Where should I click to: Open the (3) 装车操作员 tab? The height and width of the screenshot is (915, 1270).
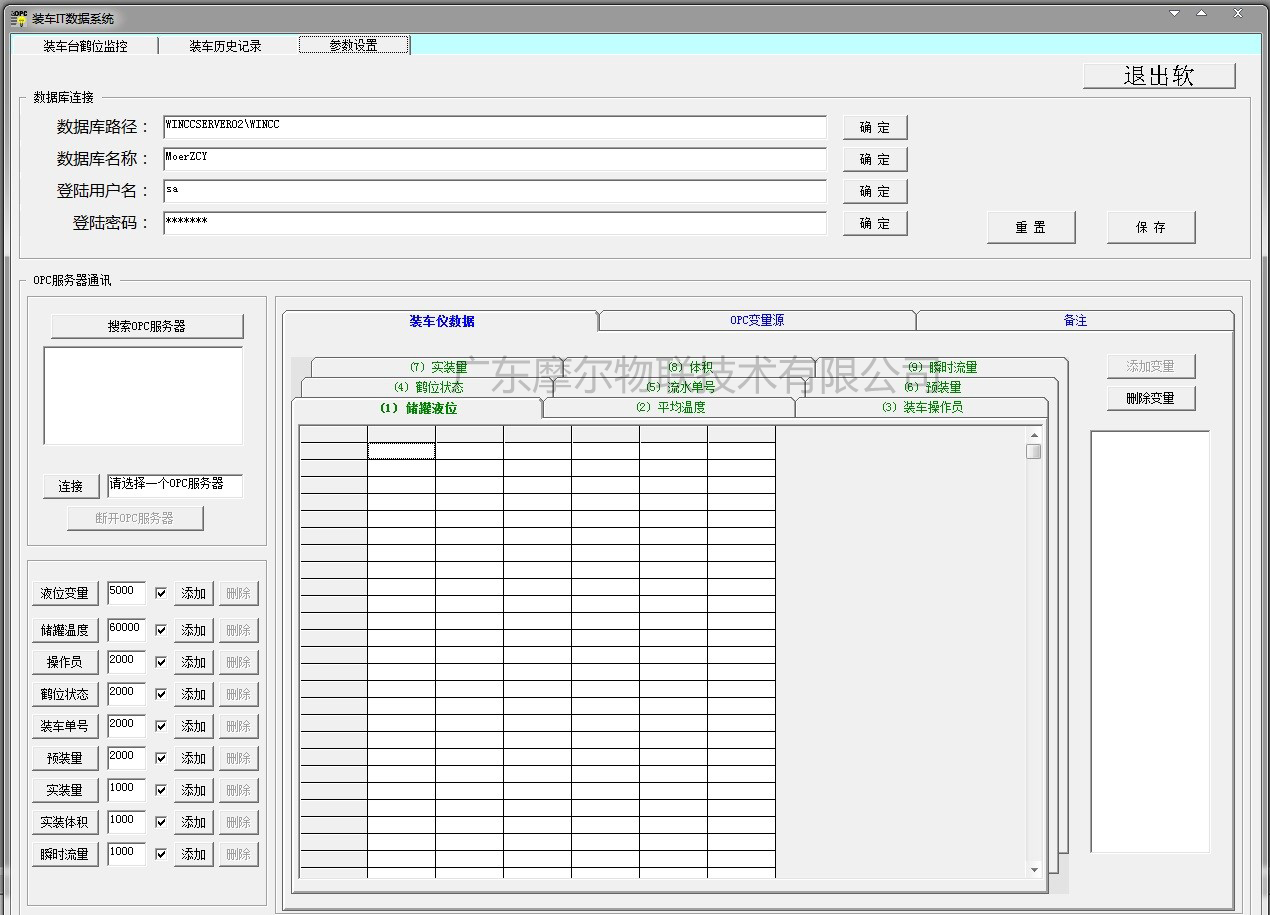pos(922,408)
